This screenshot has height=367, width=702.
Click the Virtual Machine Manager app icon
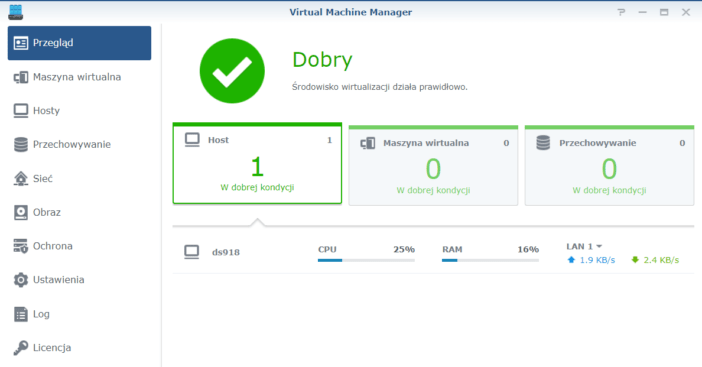[x=16, y=12]
